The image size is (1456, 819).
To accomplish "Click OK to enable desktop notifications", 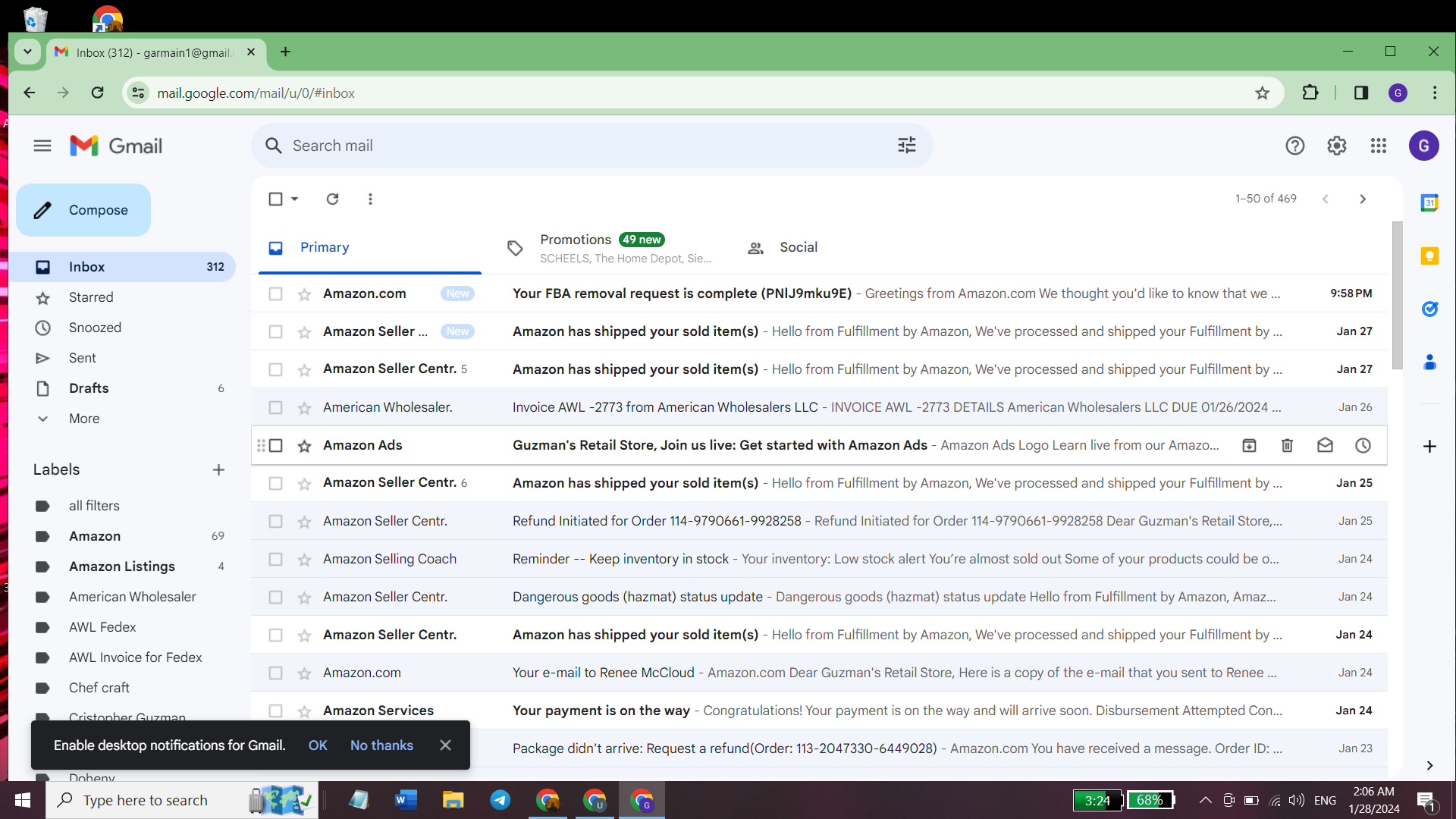I will tap(318, 745).
